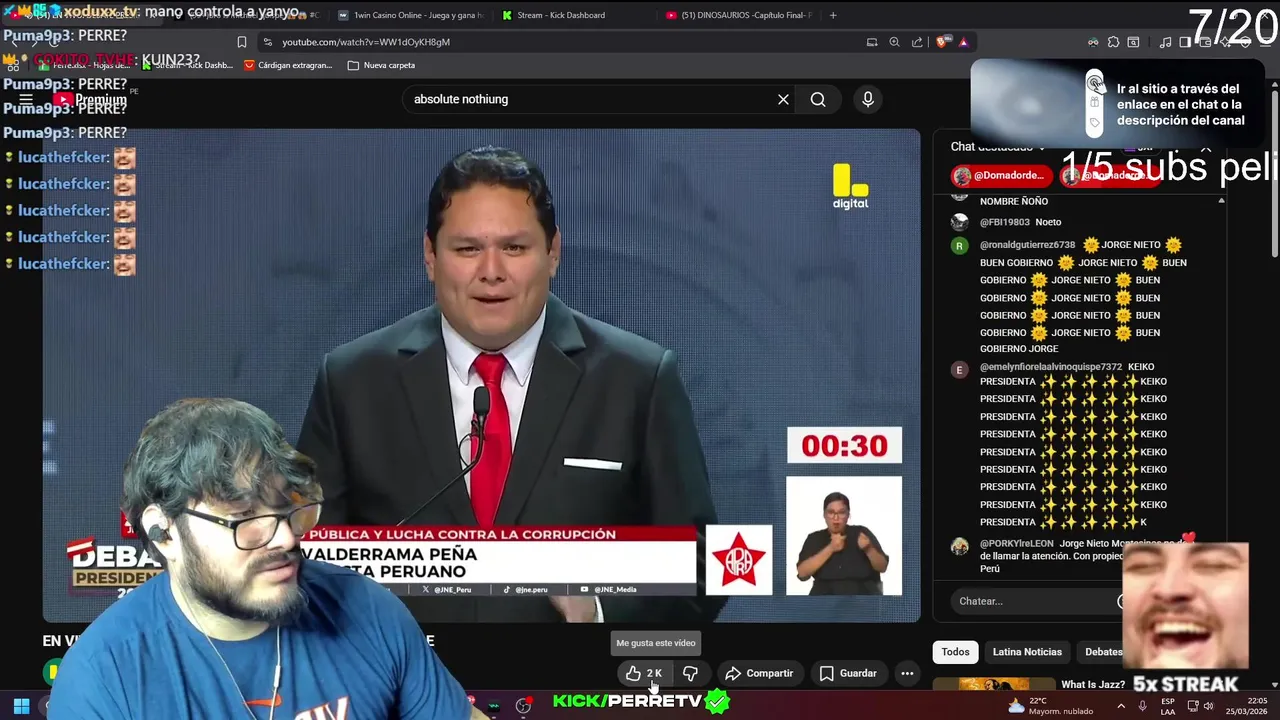Open 'Cárdigan extragran...' bookmark

click(288, 65)
